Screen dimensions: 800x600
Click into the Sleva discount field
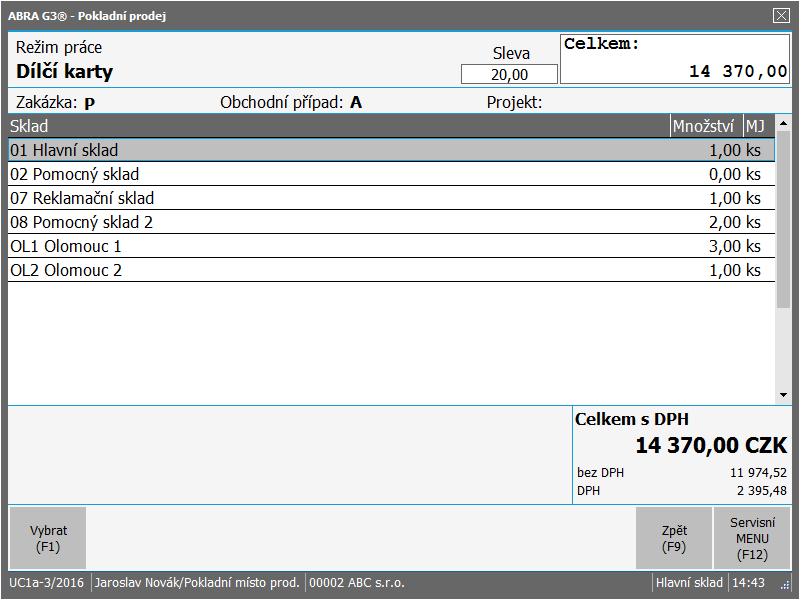pyautogui.click(x=509, y=74)
